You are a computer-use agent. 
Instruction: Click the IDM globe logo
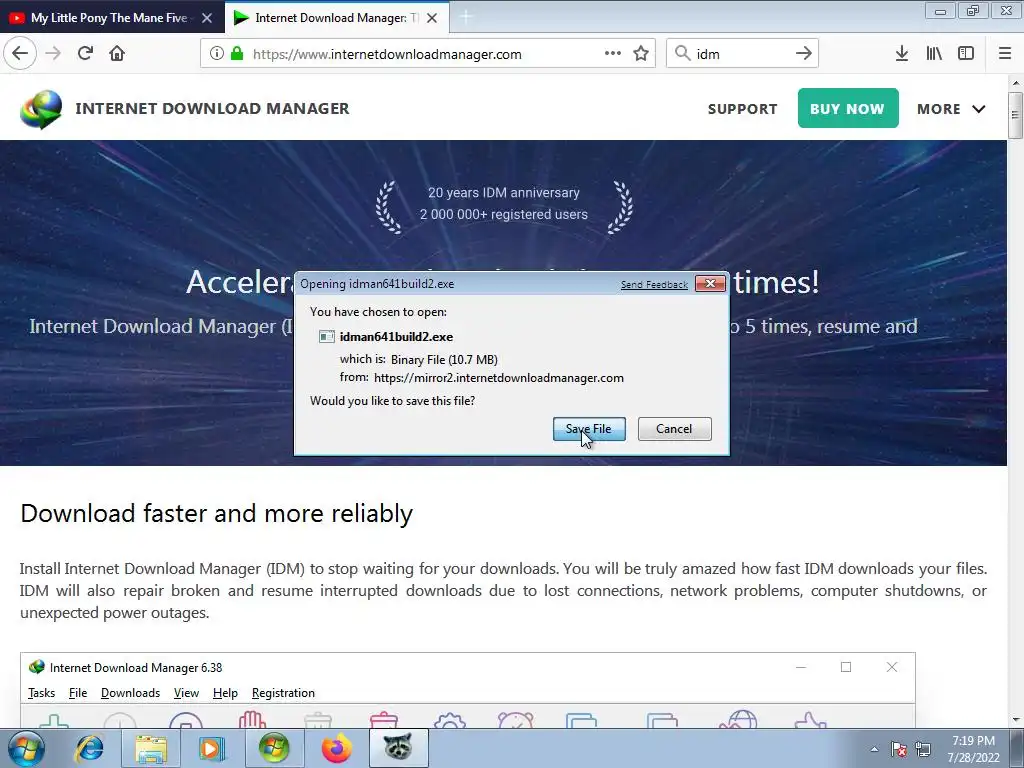coord(41,109)
